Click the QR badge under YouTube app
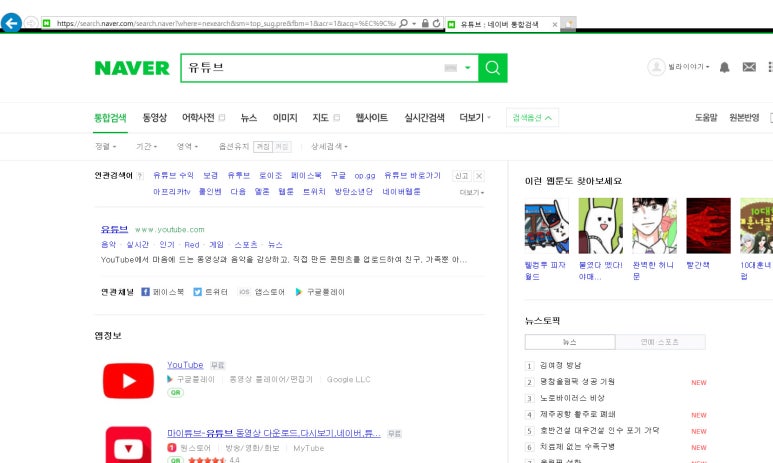The image size is (773, 463). (x=176, y=392)
